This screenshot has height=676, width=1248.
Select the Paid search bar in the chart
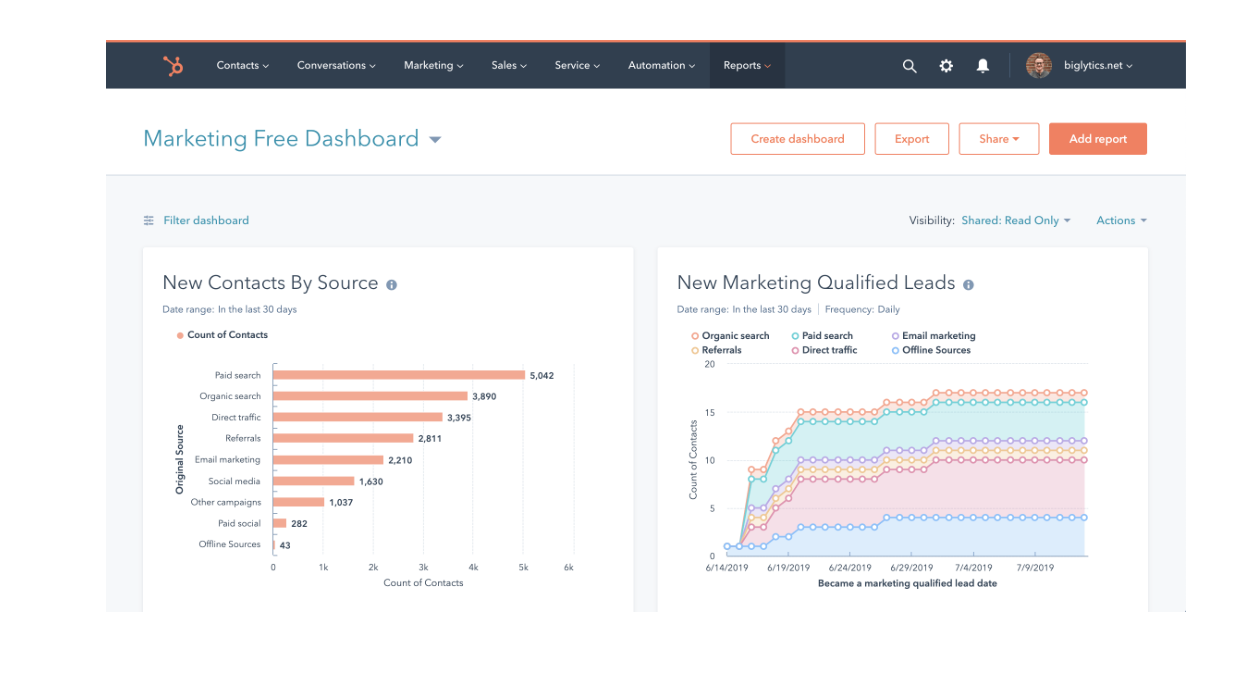click(x=400, y=375)
